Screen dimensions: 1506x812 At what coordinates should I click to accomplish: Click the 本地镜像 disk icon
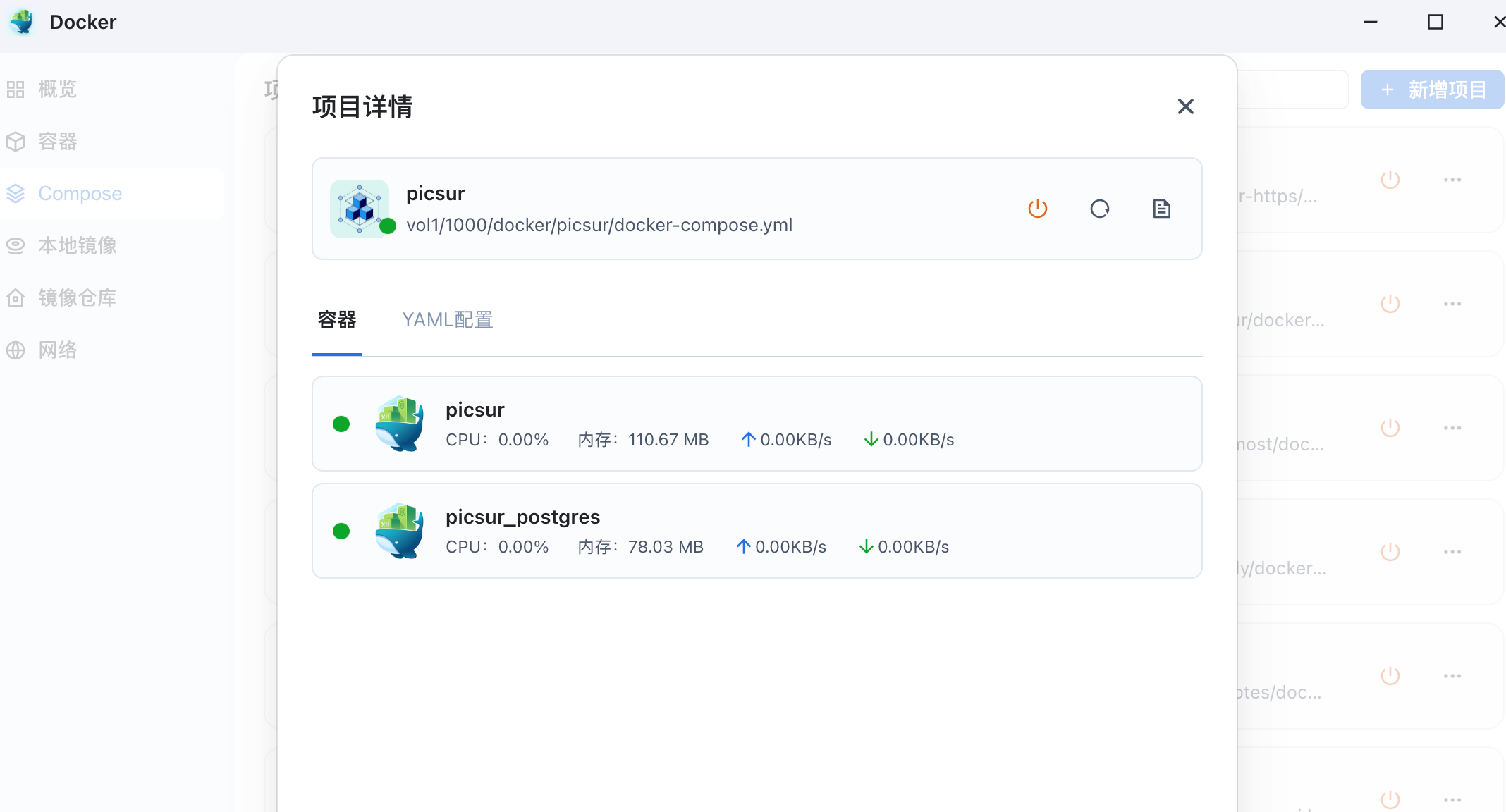click(16, 246)
